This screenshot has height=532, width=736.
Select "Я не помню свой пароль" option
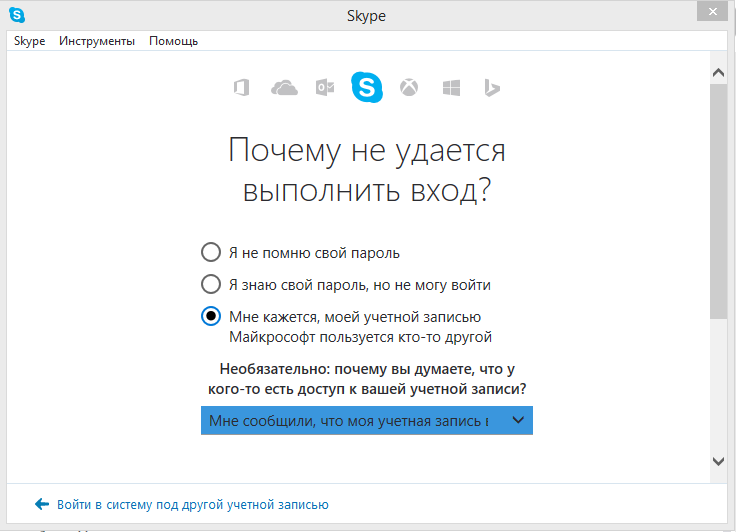tap(211, 252)
